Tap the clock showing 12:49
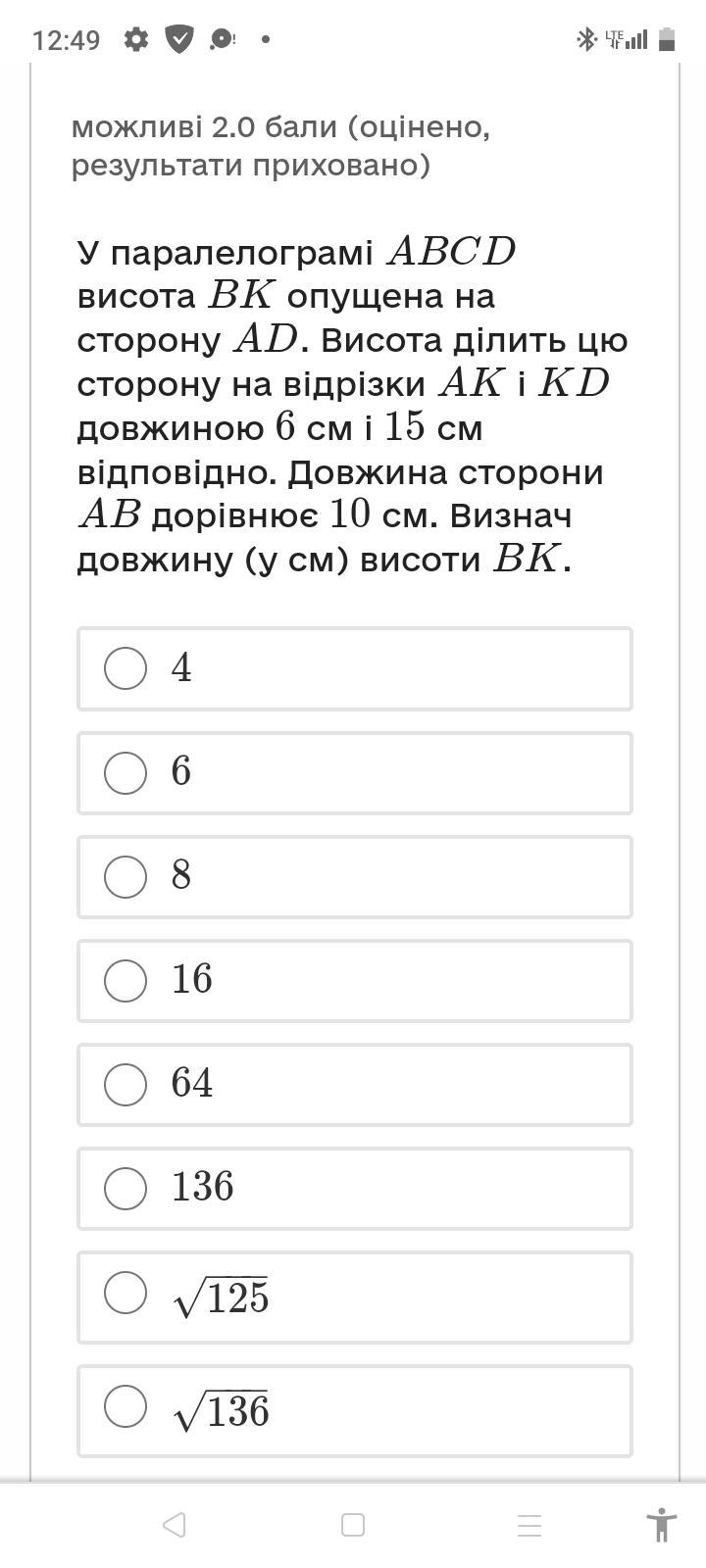 (x=66, y=40)
